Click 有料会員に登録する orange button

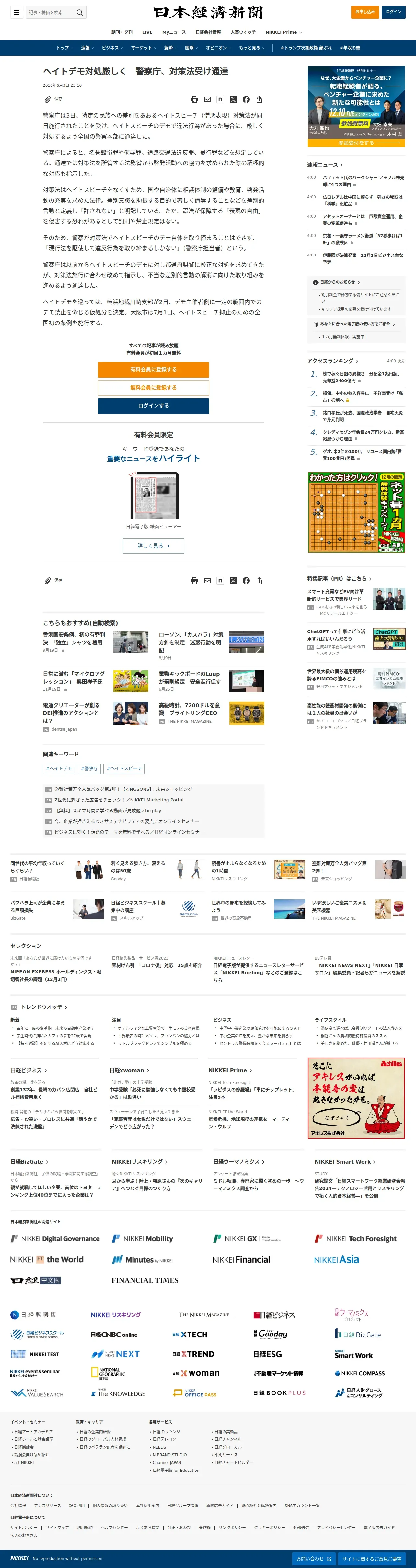pyautogui.click(x=154, y=369)
